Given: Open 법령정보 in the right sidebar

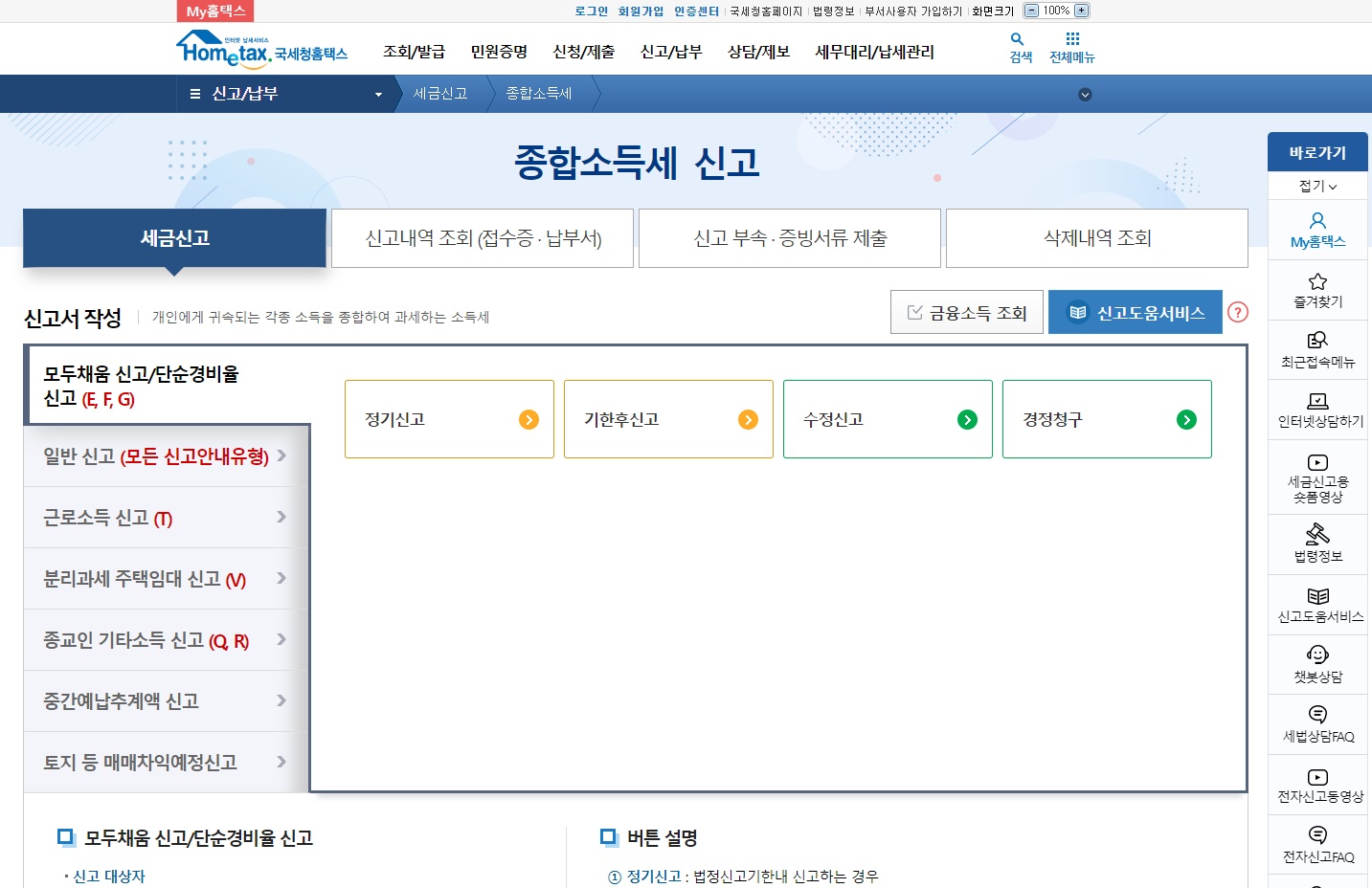Looking at the screenshot, I should (x=1317, y=544).
